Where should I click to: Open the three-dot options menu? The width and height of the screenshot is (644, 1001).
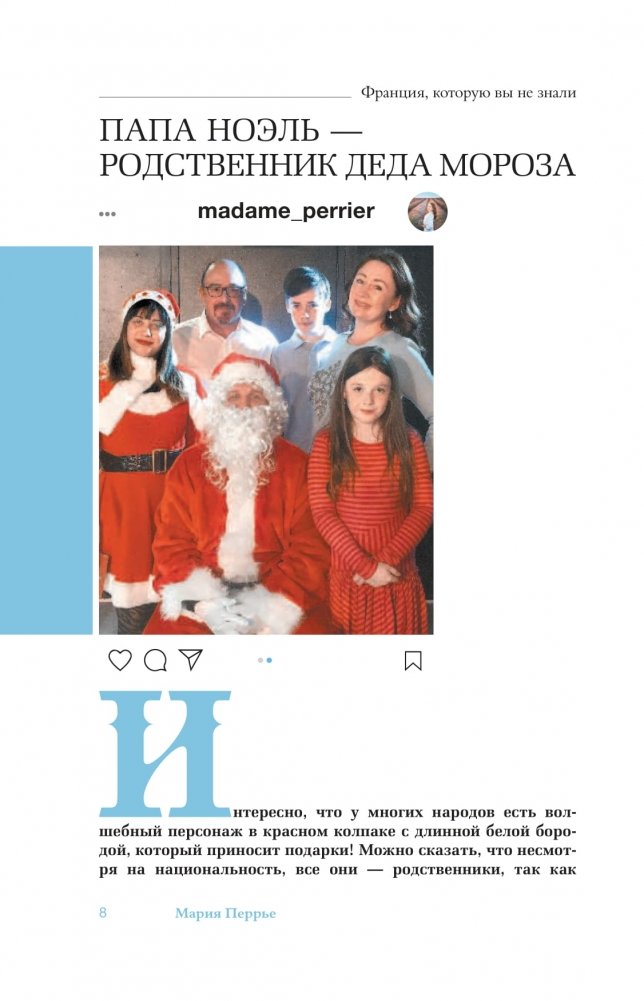[x=107, y=214]
